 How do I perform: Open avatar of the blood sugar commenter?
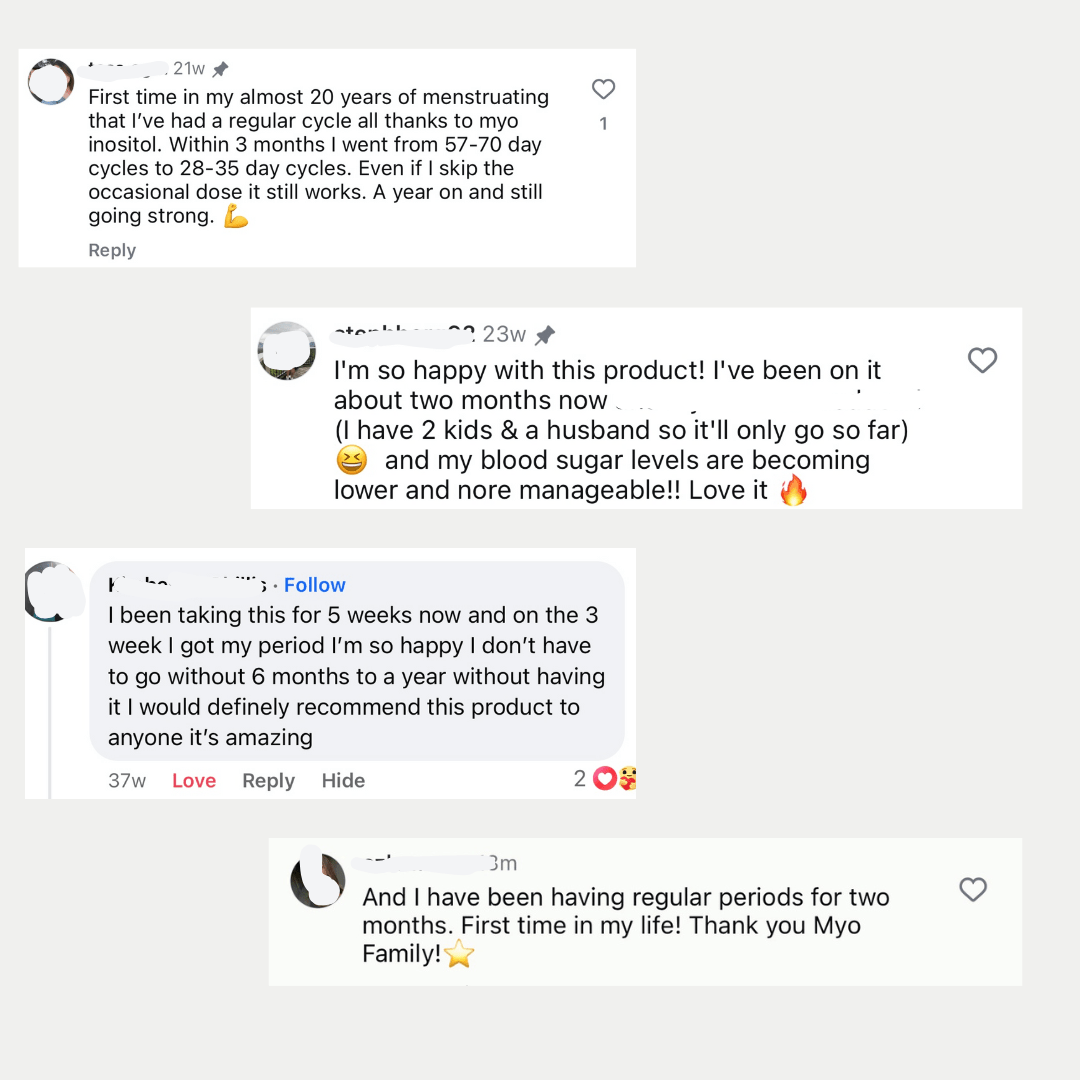pyautogui.click(x=287, y=351)
